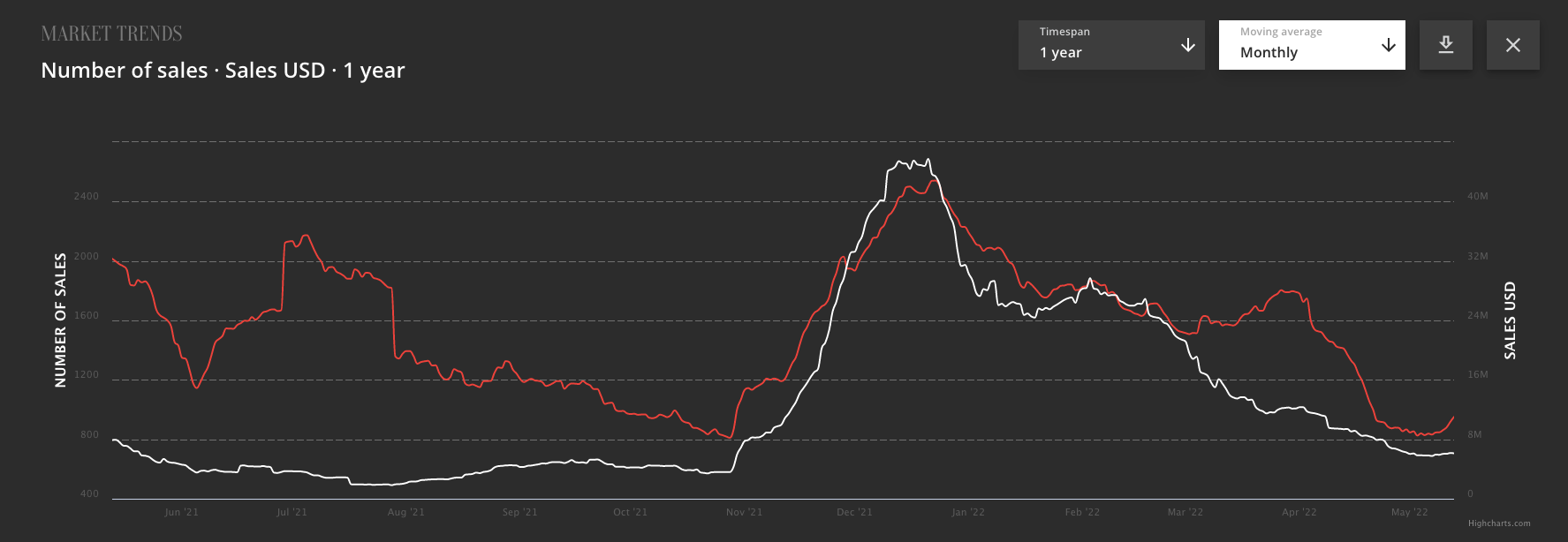Click the Nov '21 x-axis label
Image resolution: width=1568 pixels, height=542 pixels.
(743, 512)
